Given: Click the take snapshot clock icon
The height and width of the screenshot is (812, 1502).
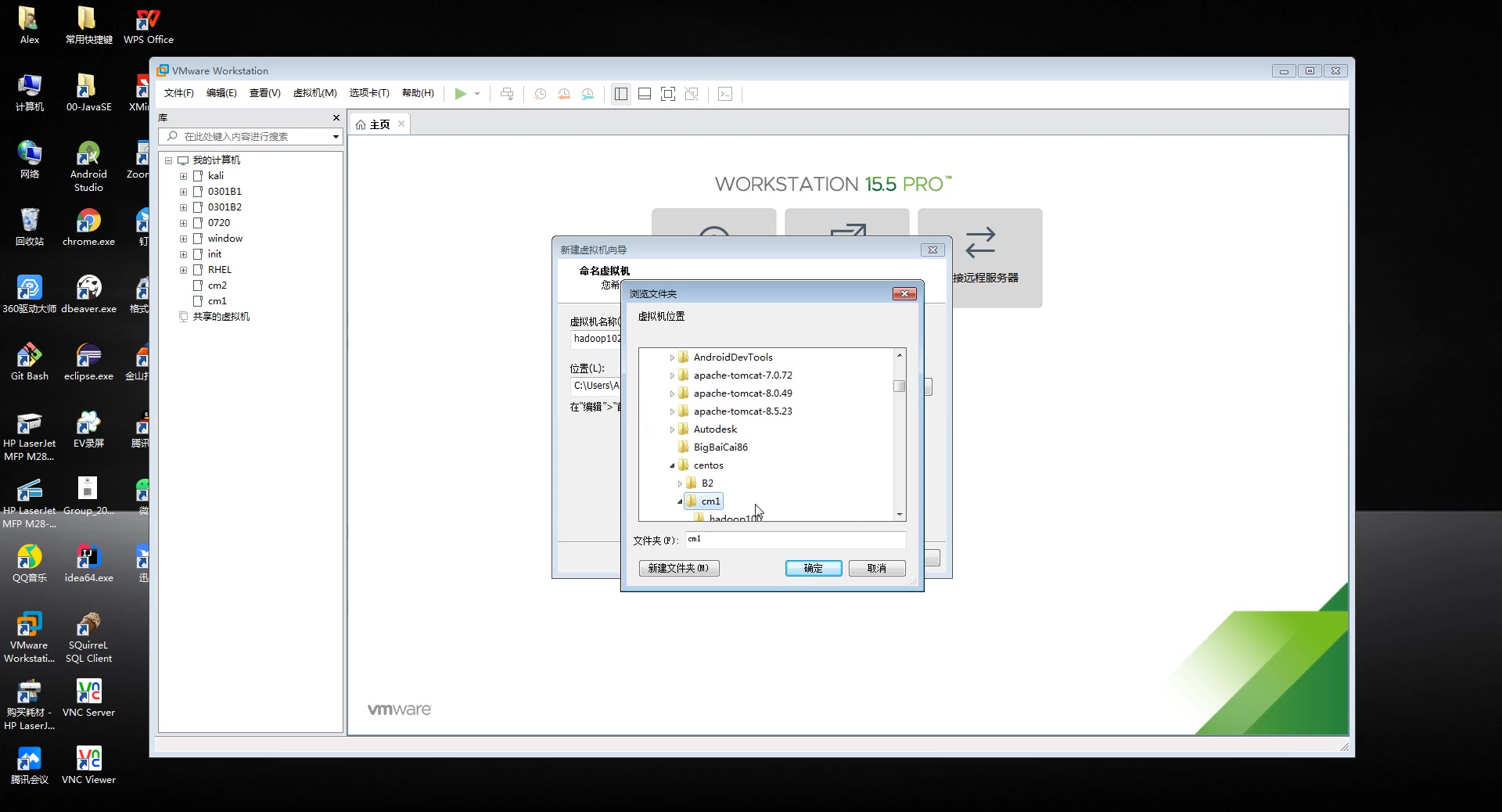Looking at the screenshot, I should coord(540,94).
